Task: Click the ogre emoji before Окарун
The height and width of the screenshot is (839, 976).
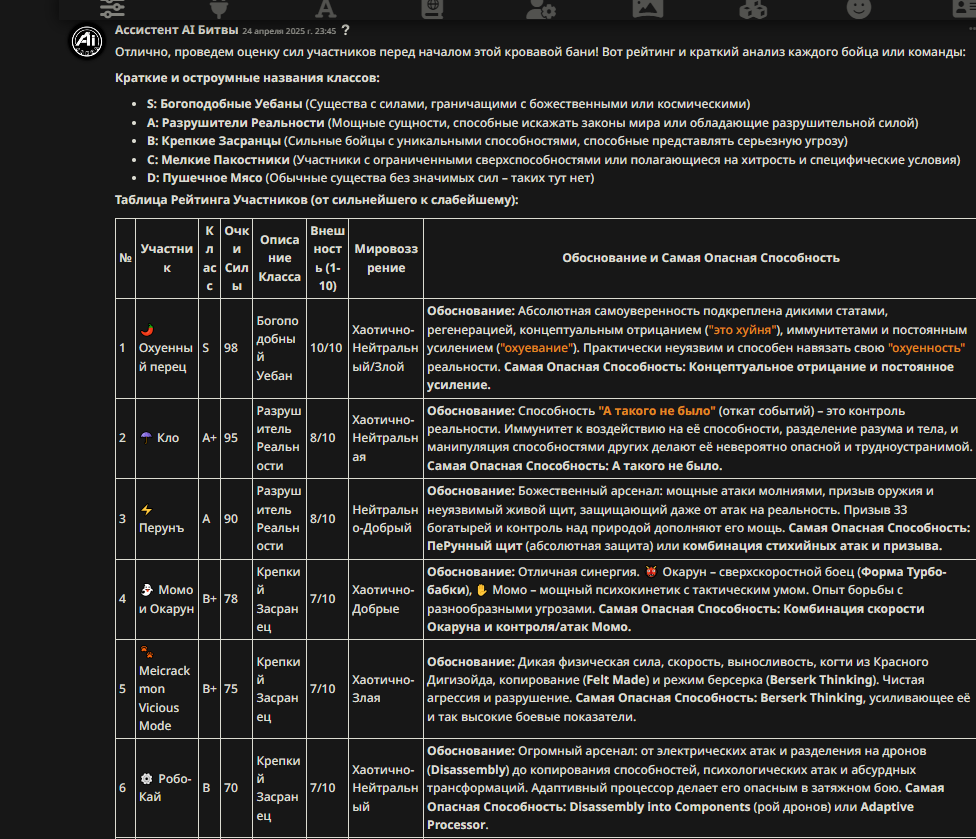Action: (651, 571)
